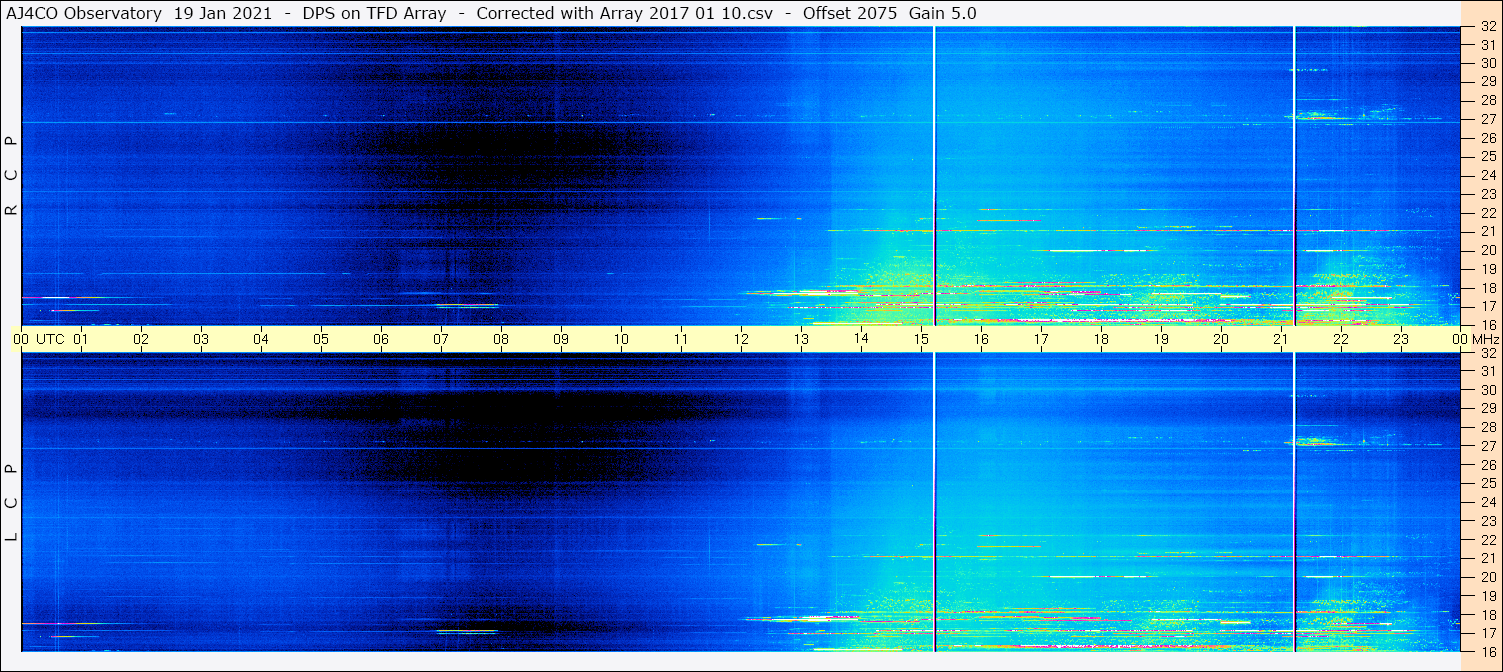Click "24" MHz on the RCP frequency scale

1488,176
